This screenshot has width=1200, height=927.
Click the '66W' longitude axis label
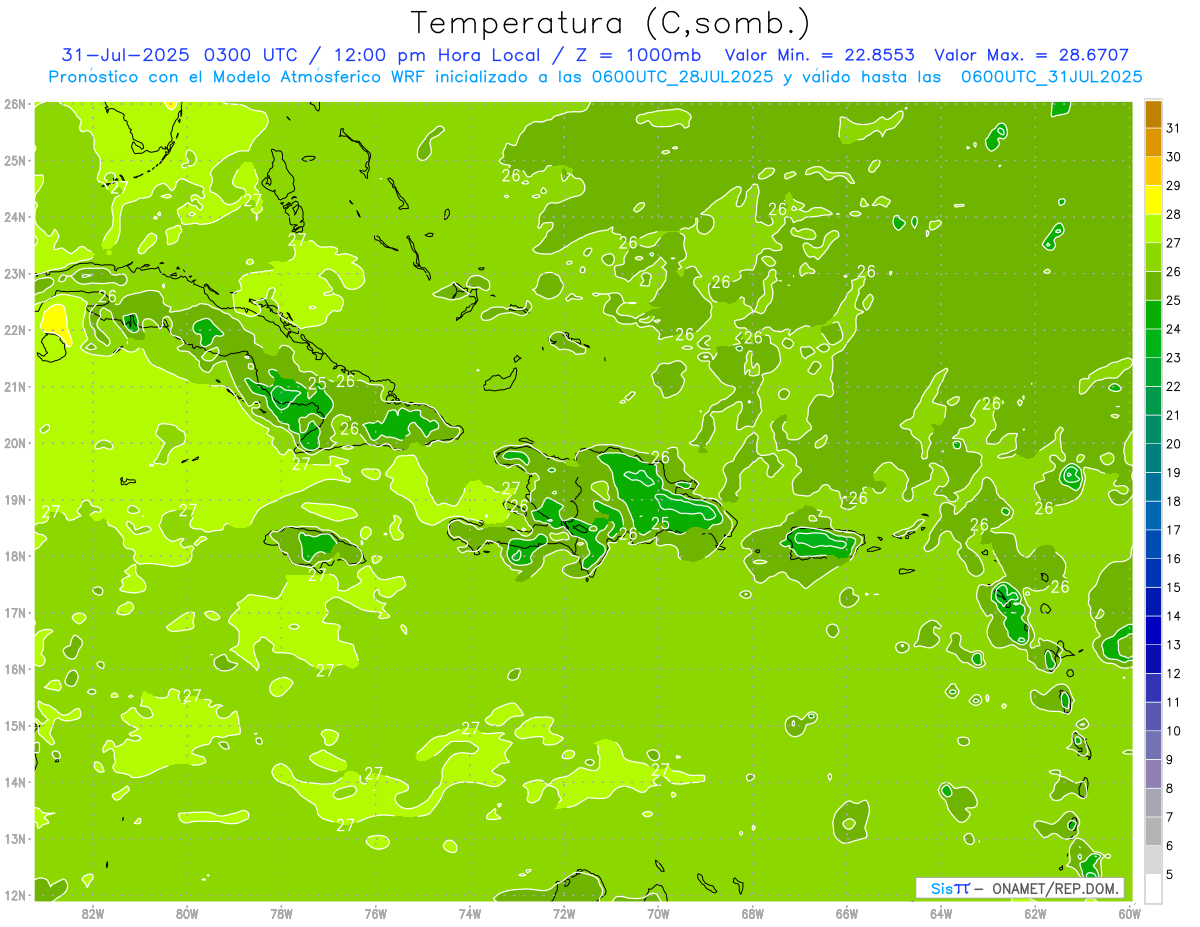847,913
